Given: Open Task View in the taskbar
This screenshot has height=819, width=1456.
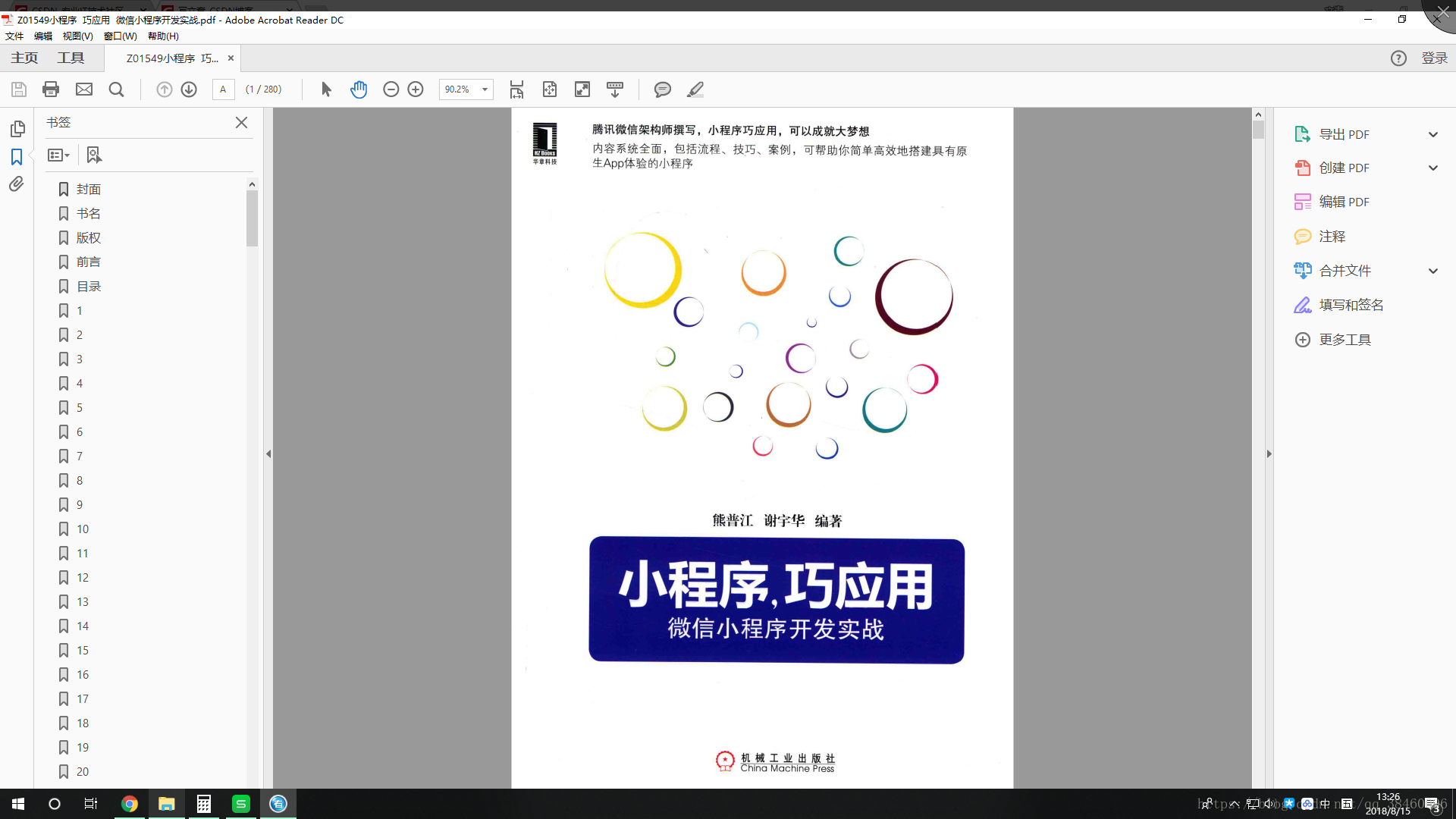Looking at the screenshot, I should click(91, 804).
